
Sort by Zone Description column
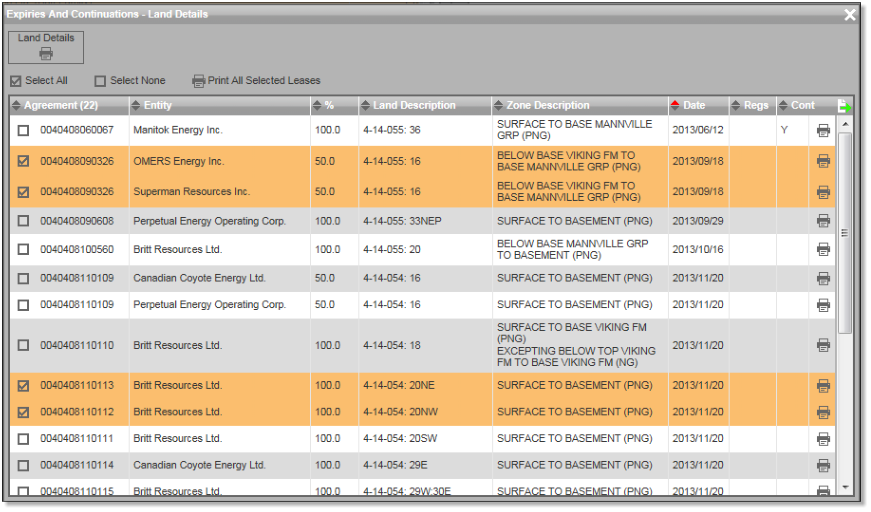[580, 106]
